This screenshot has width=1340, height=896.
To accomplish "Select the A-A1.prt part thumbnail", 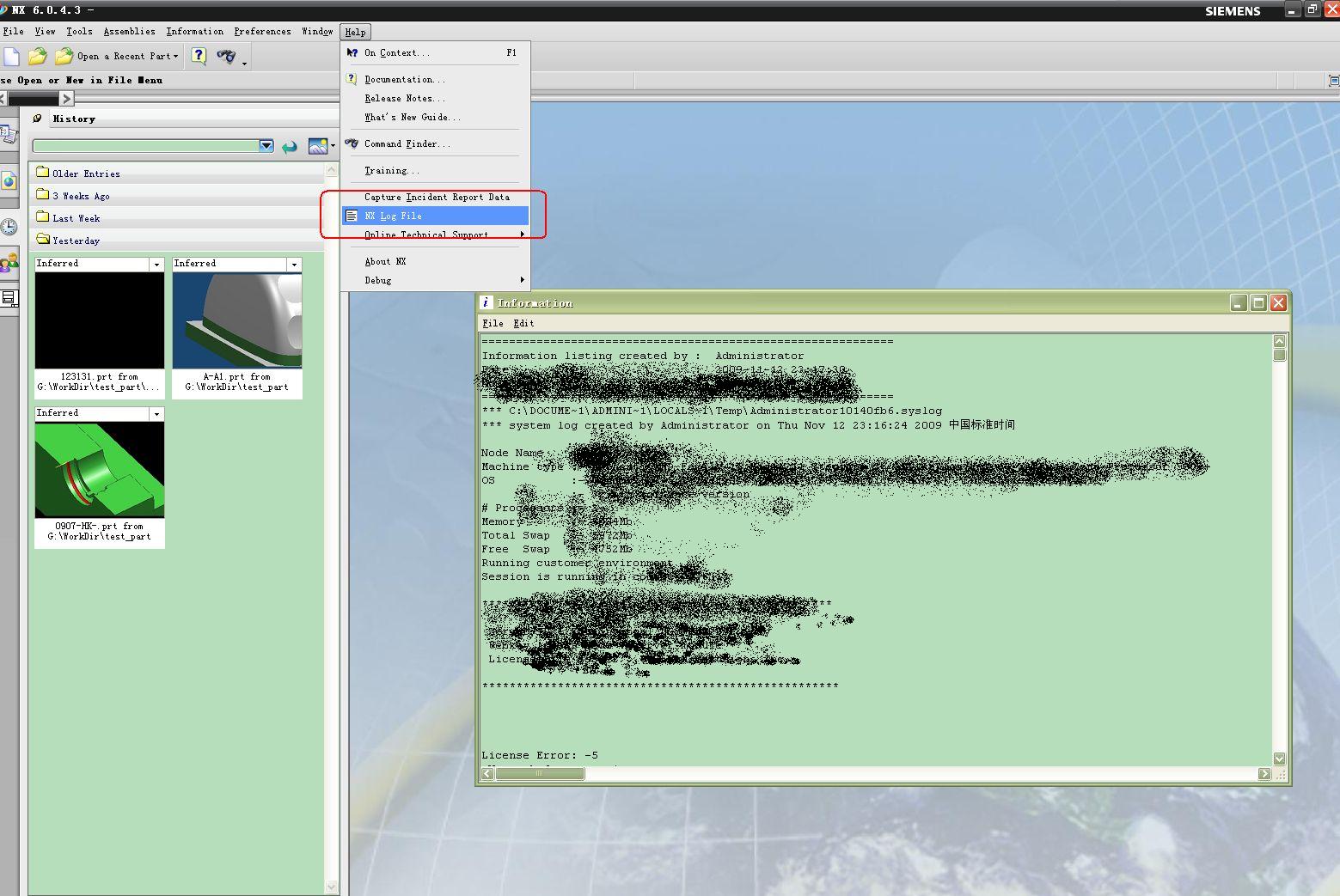I will coord(237,320).
